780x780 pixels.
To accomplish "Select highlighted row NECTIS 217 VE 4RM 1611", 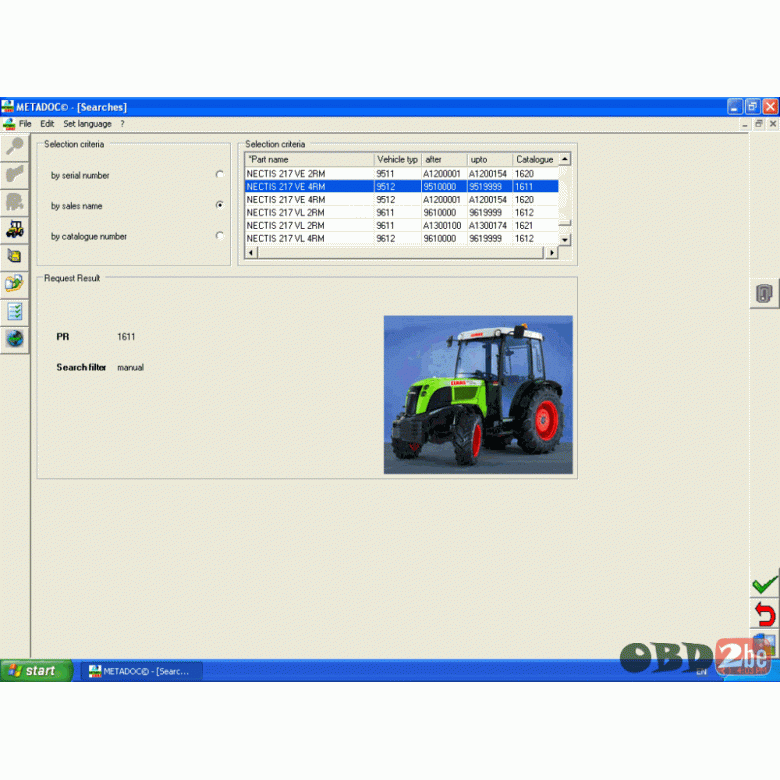I will point(401,187).
